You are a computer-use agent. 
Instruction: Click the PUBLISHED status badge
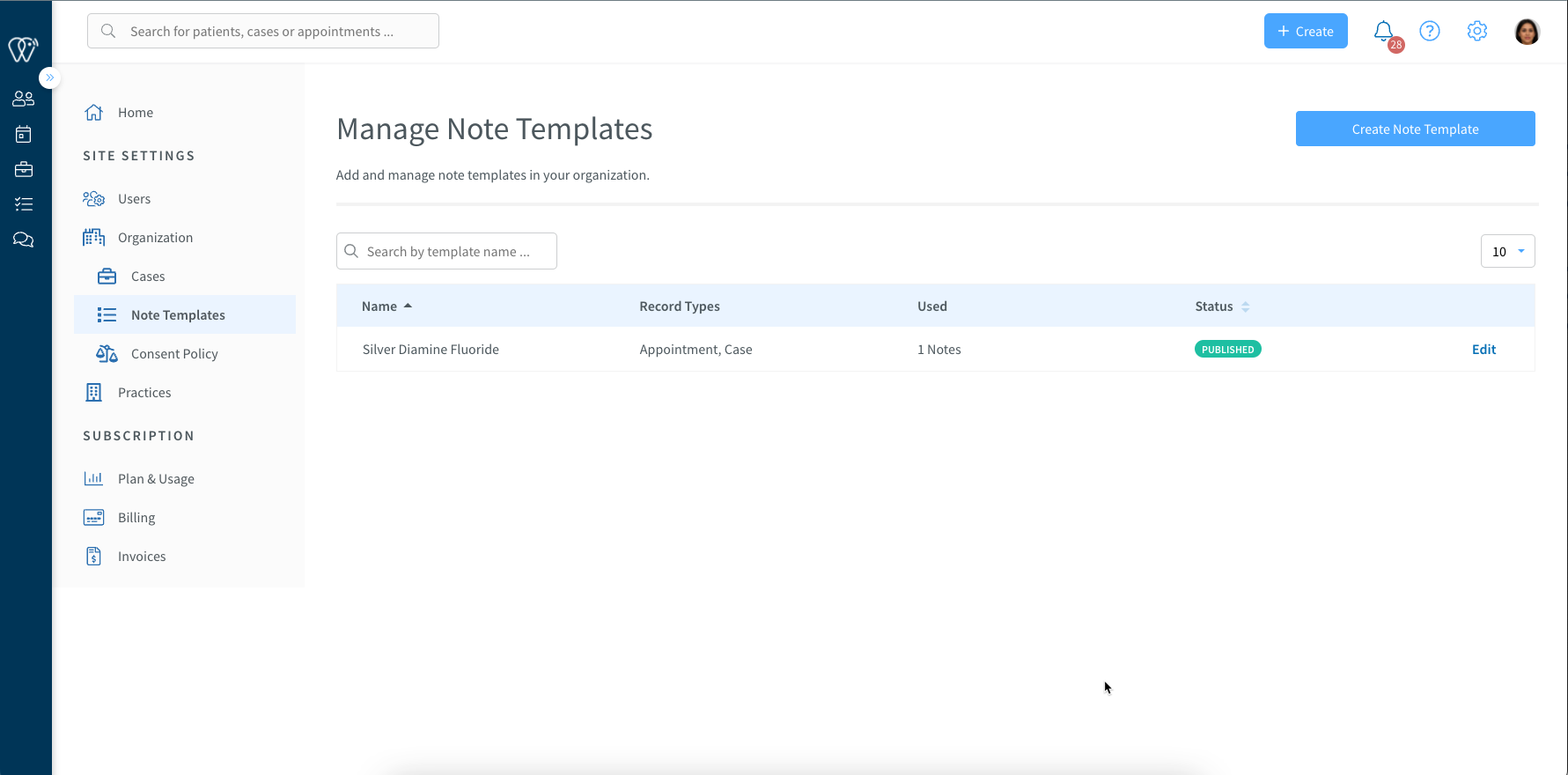click(x=1227, y=350)
